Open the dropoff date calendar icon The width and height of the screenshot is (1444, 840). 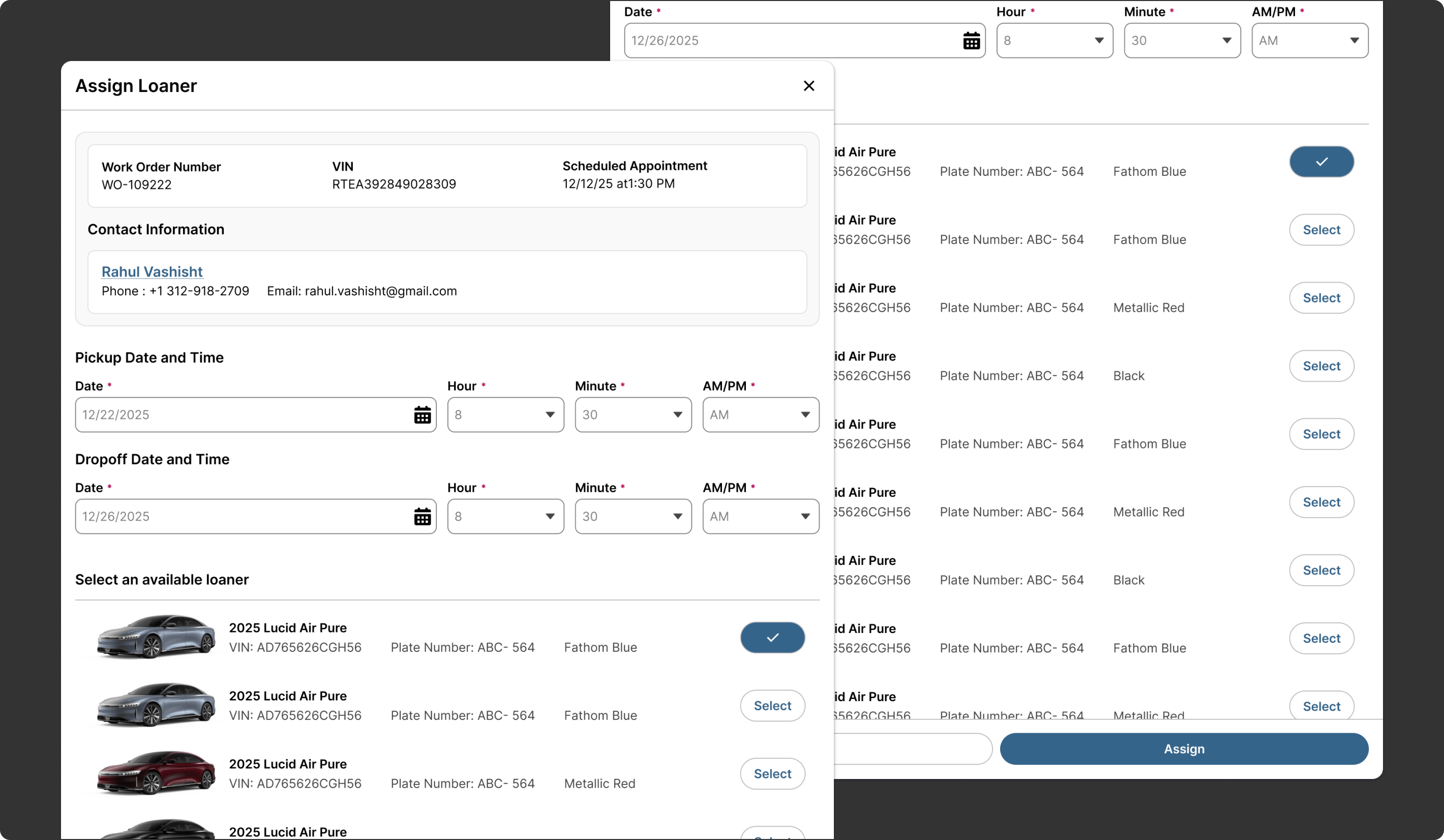tap(423, 517)
